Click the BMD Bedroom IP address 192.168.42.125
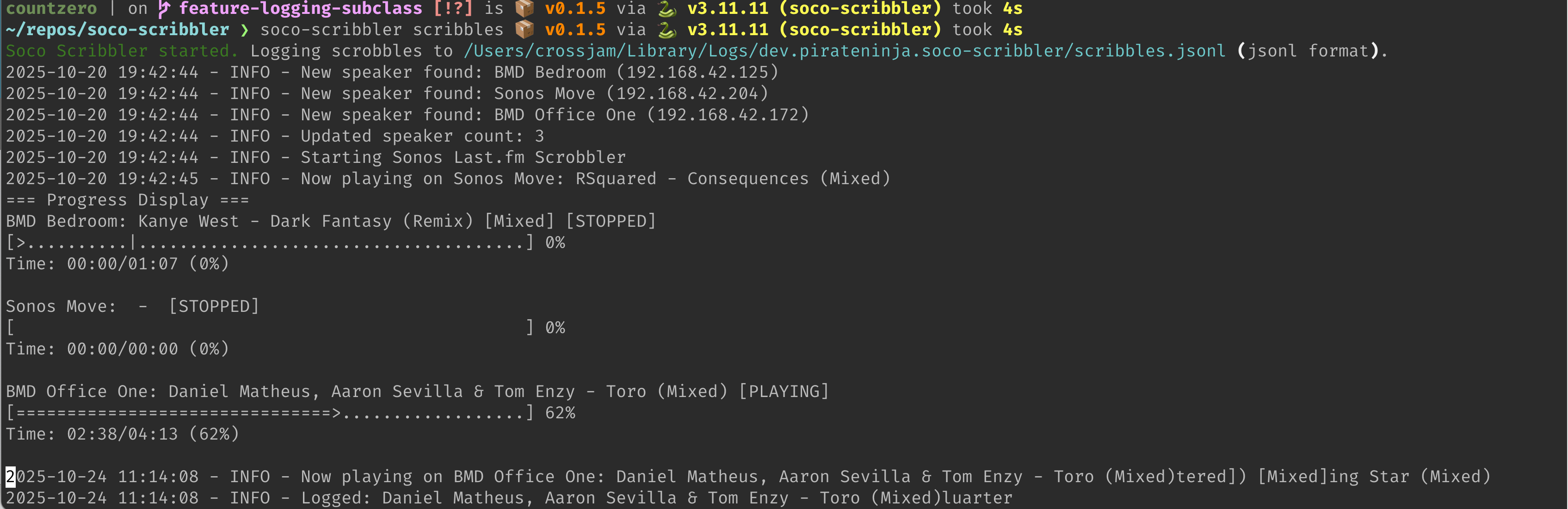The image size is (1568, 509). click(x=698, y=72)
